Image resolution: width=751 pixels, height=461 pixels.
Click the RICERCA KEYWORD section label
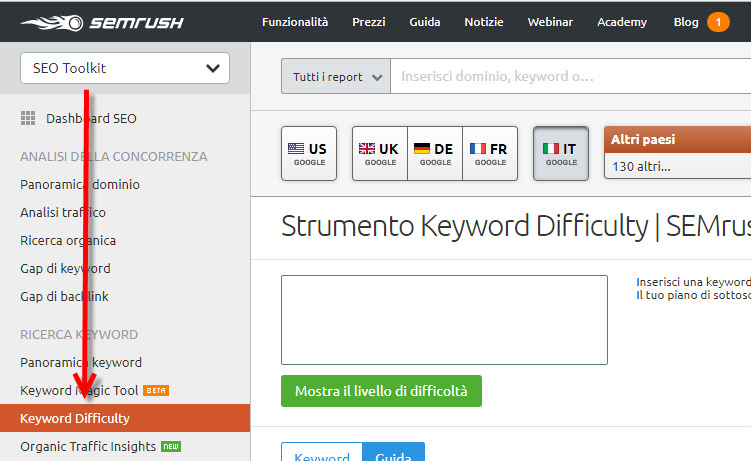pos(79,334)
